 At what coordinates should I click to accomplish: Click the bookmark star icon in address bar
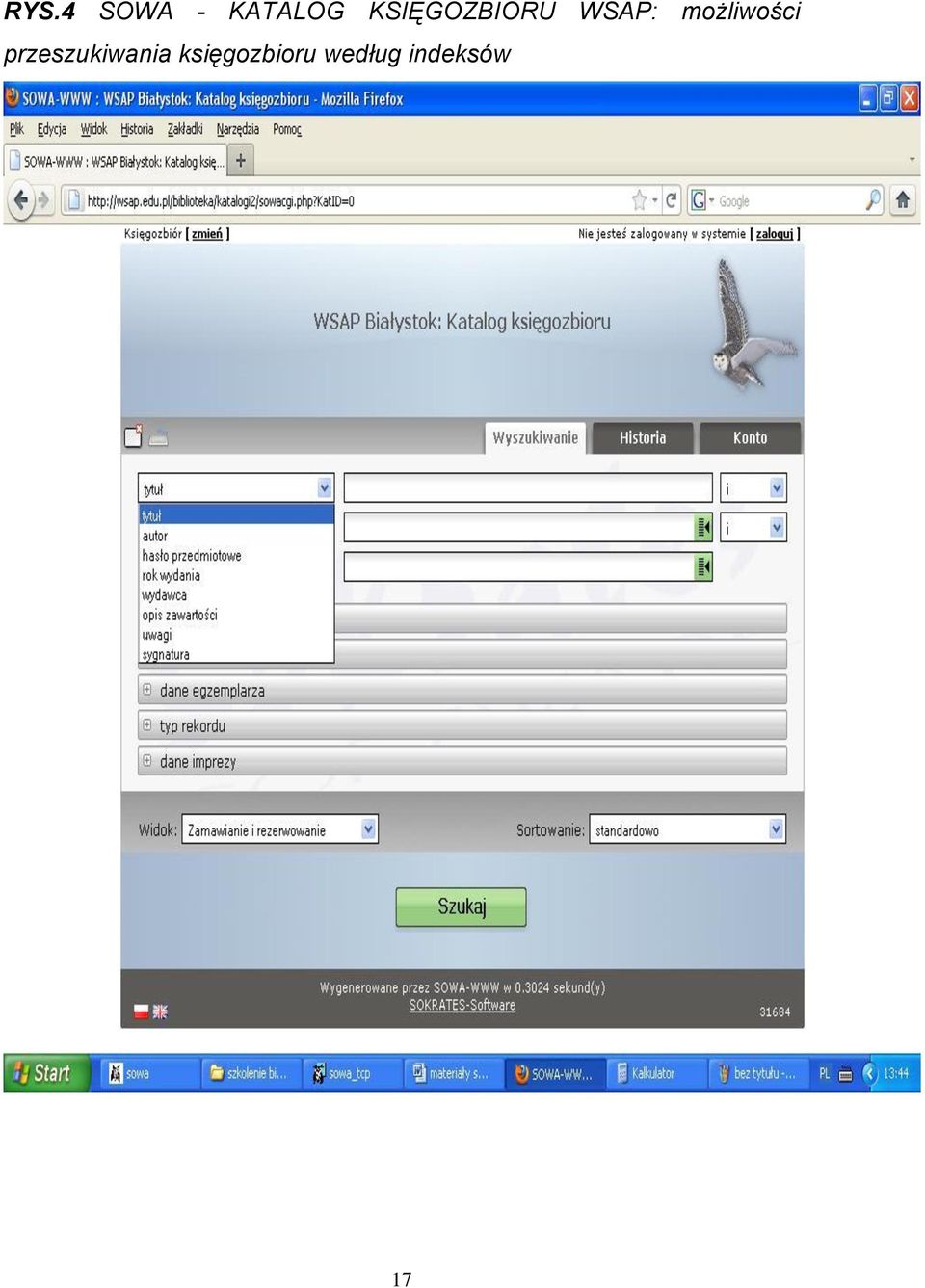point(639,200)
